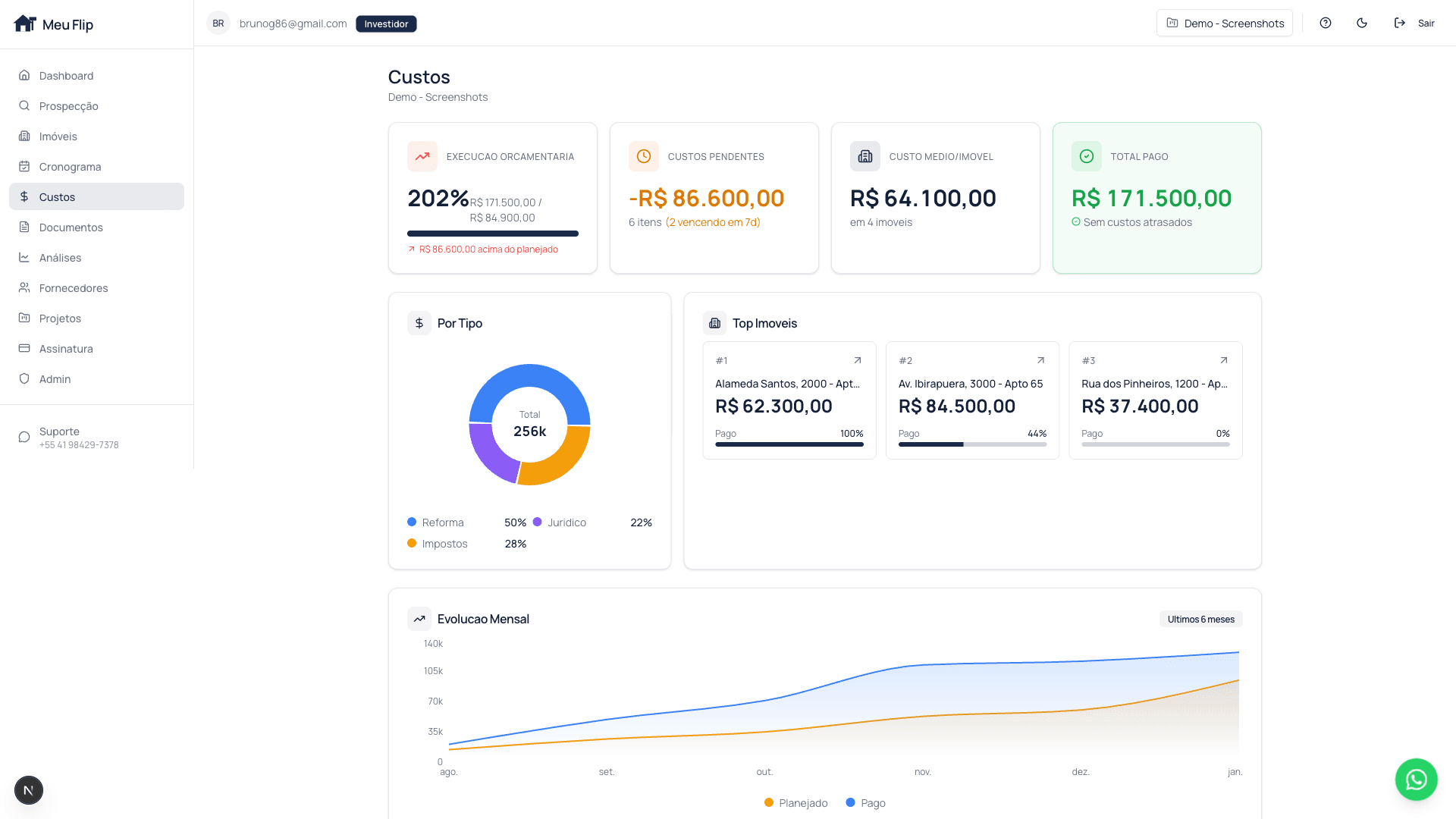
Task: Click the Investidor badge button
Action: (386, 24)
